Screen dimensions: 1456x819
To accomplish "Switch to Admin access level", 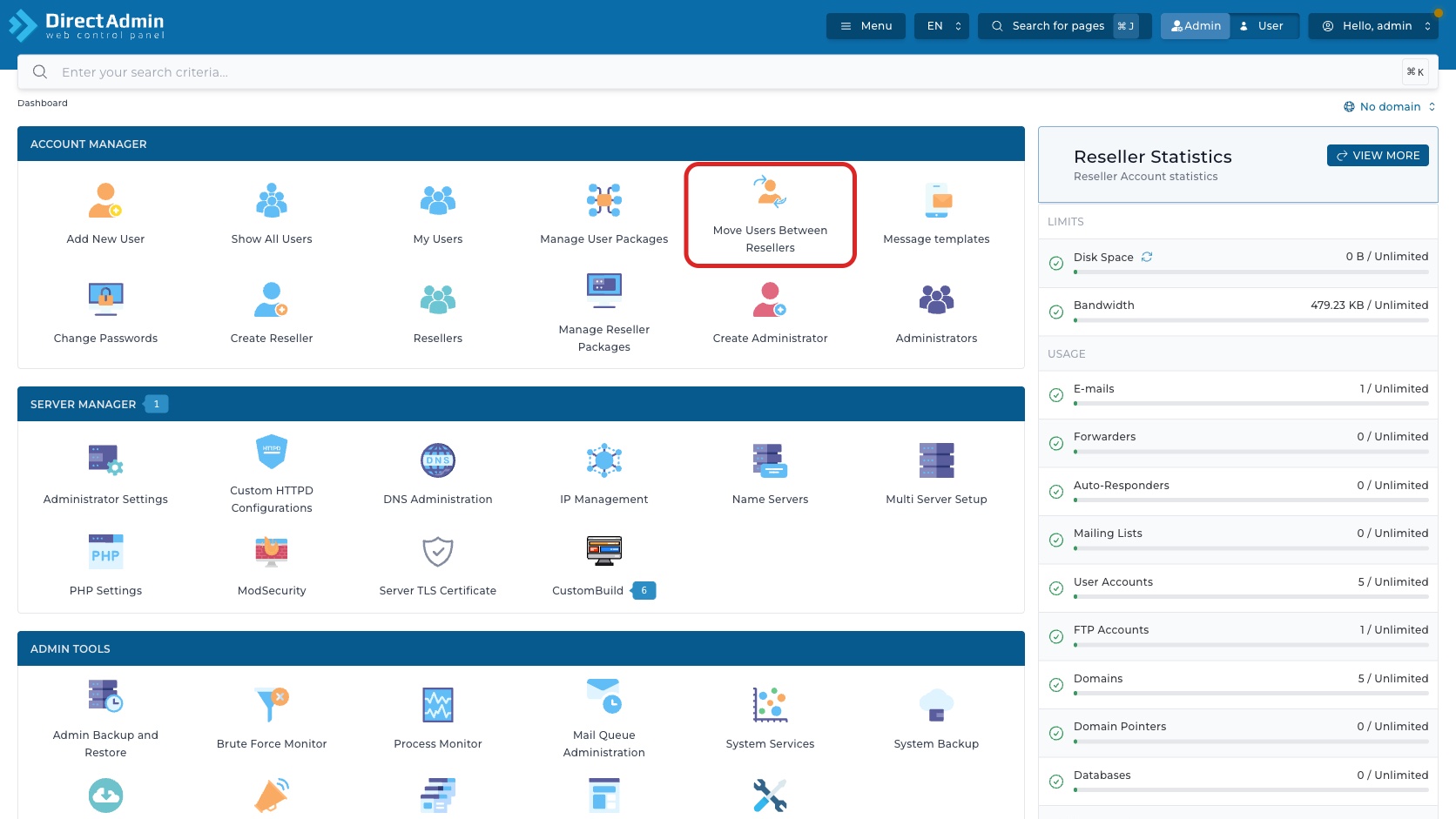I will coord(1196,26).
